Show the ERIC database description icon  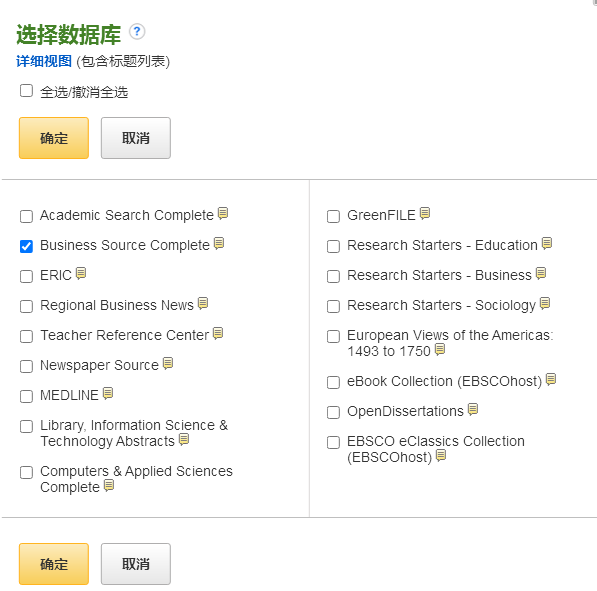click(81, 273)
